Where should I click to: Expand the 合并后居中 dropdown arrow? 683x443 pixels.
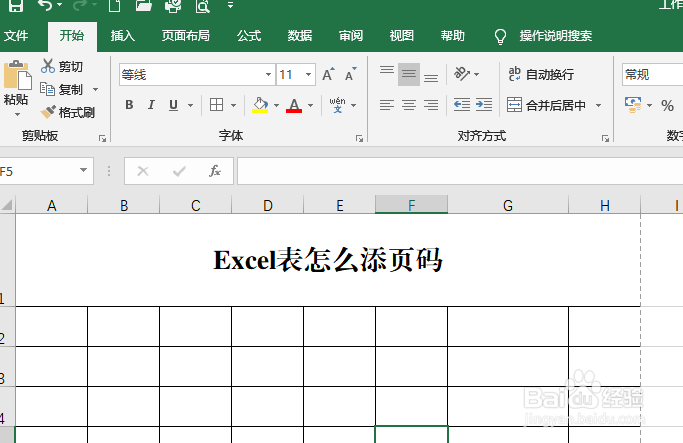tap(598, 105)
